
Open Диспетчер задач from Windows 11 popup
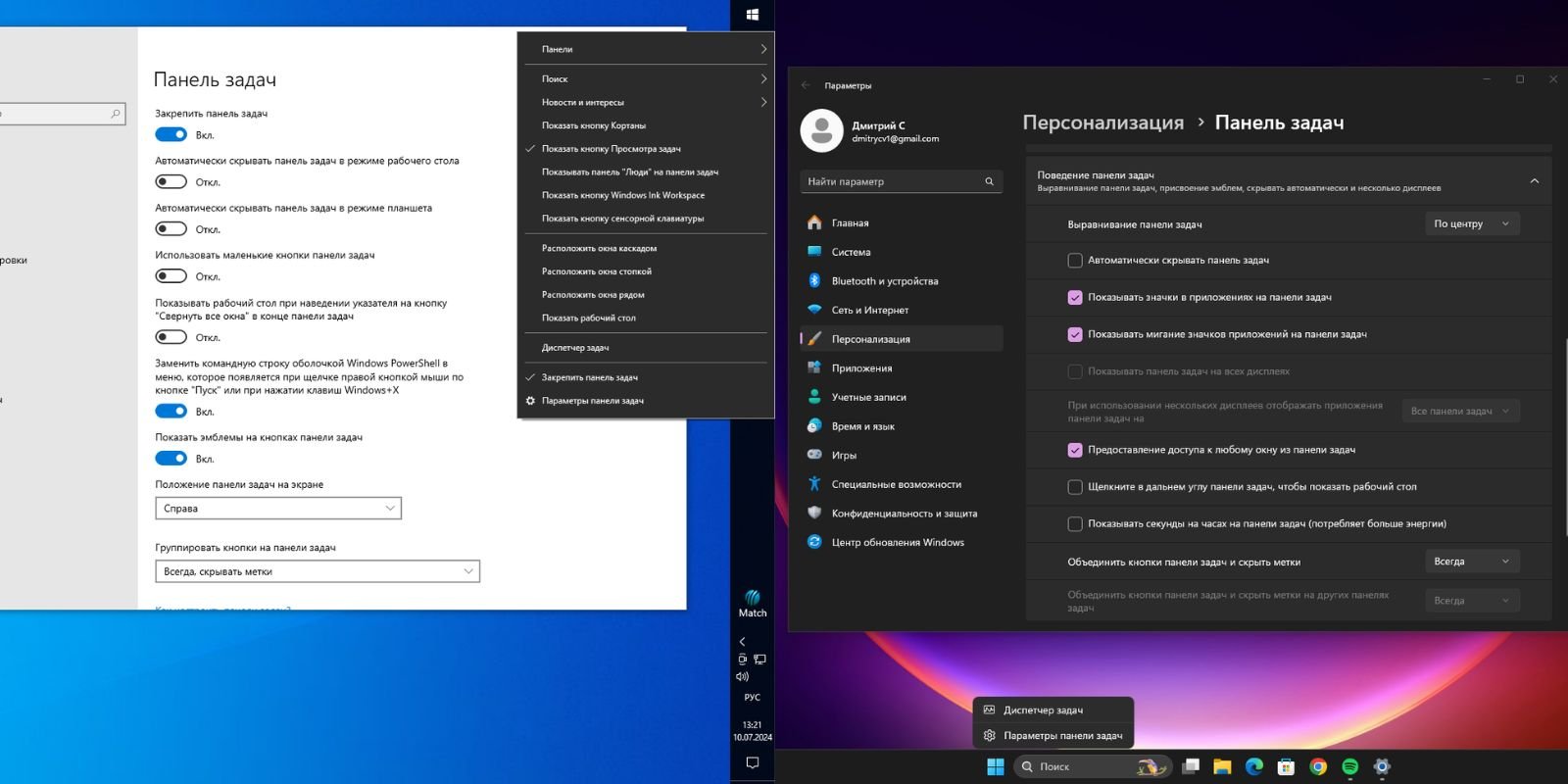1053,710
